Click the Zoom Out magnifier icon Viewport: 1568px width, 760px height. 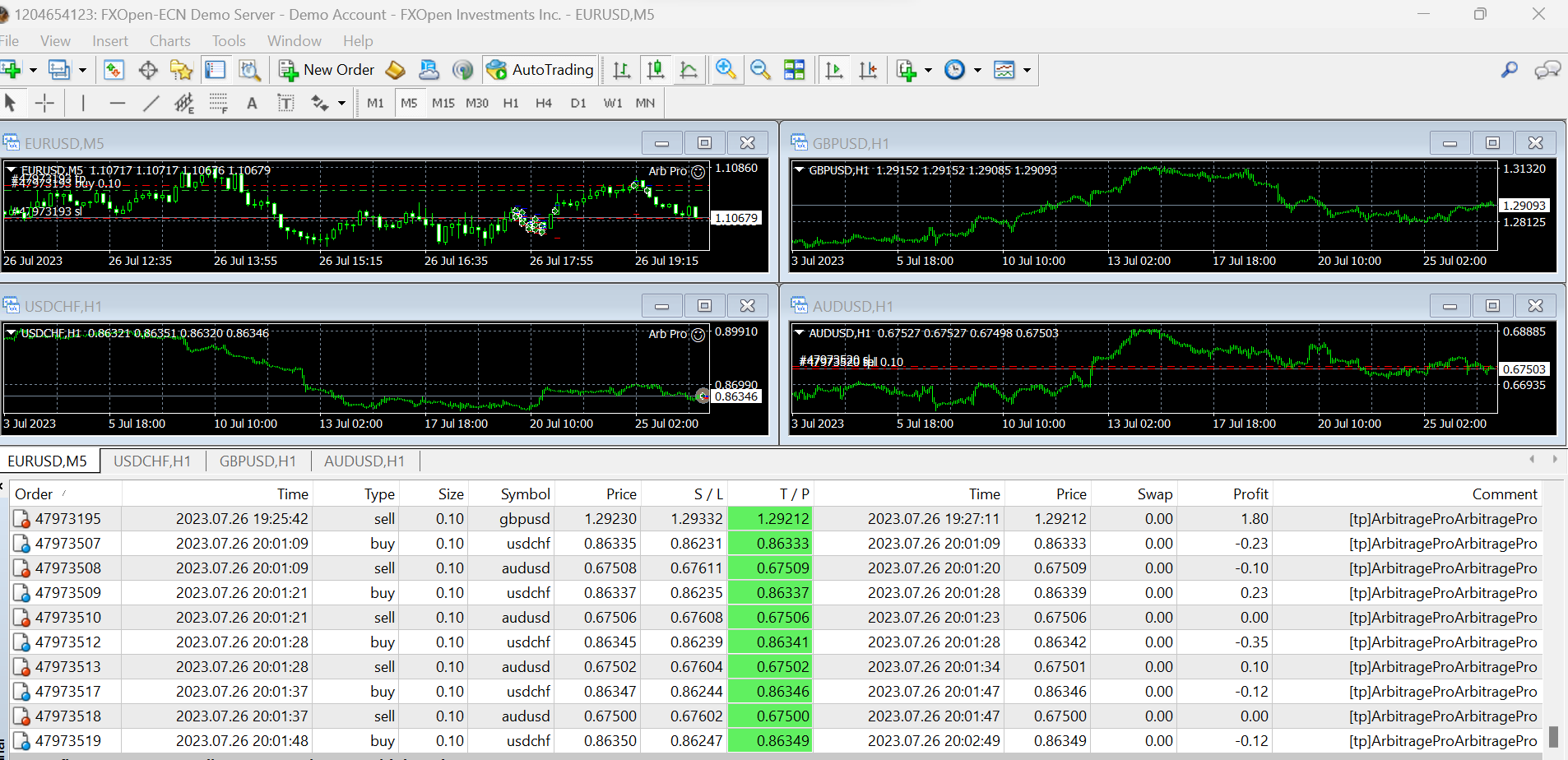(760, 70)
